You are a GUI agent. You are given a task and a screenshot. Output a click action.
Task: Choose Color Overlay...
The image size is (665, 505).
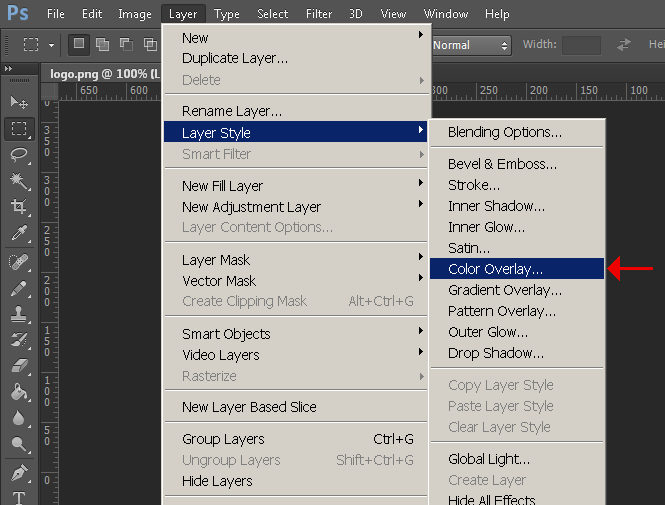click(517, 269)
